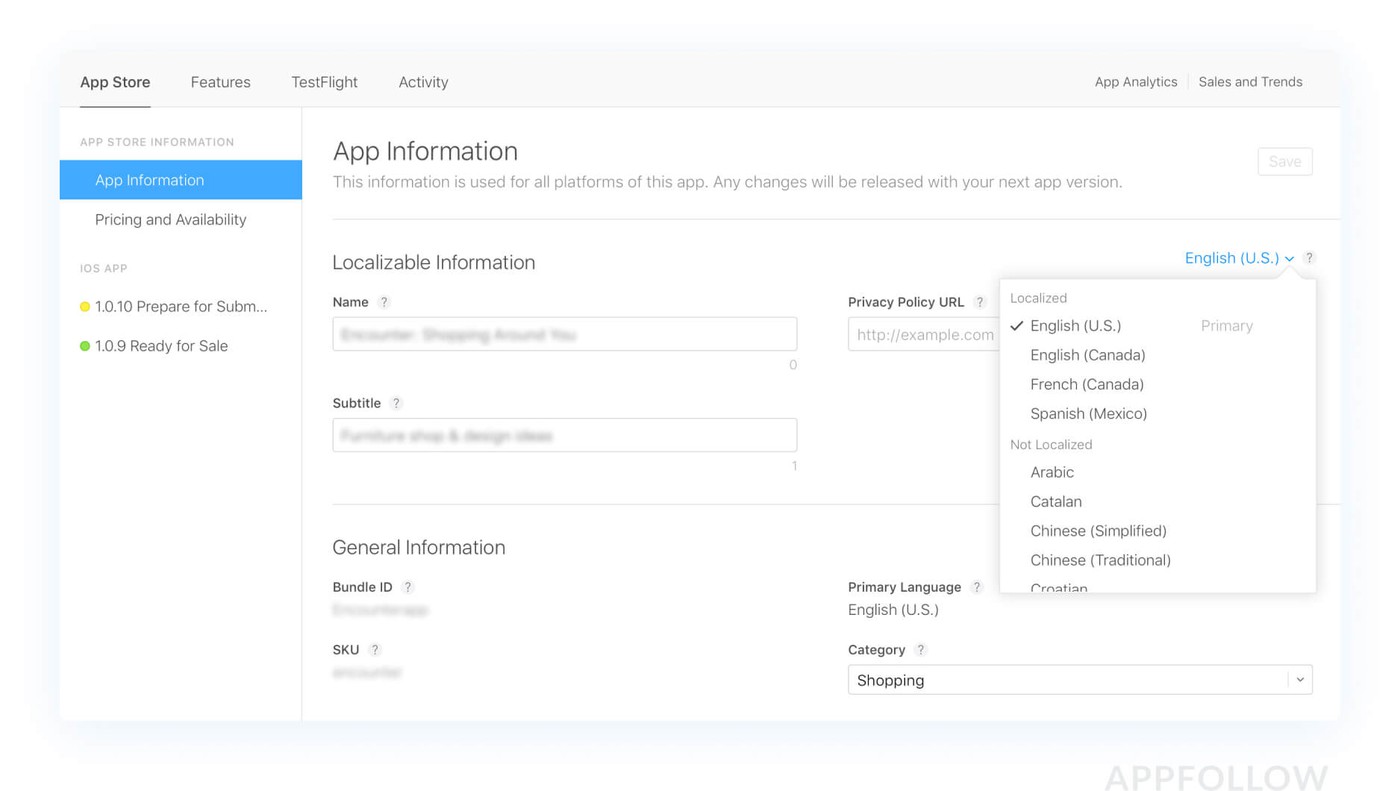Open the App Analytics link
The height and width of the screenshot is (791, 1400).
pyautogui.click(x=1135, y=82)
